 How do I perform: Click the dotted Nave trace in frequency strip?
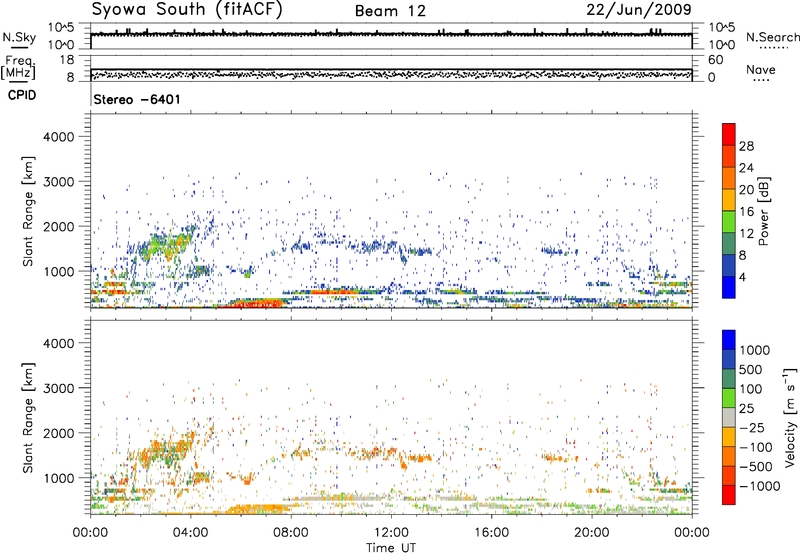click(x=391, y=74)
